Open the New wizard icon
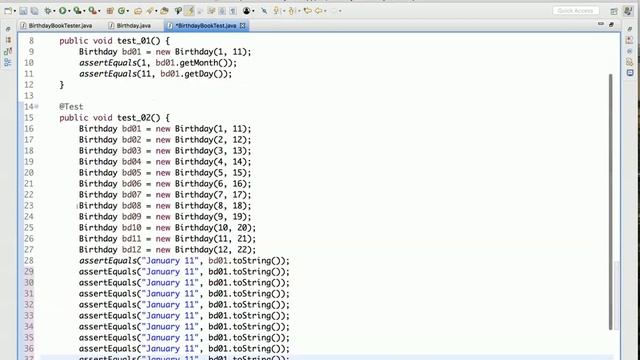Image resolution: width=640 pixels, height=360 pixels. [8, 11]
